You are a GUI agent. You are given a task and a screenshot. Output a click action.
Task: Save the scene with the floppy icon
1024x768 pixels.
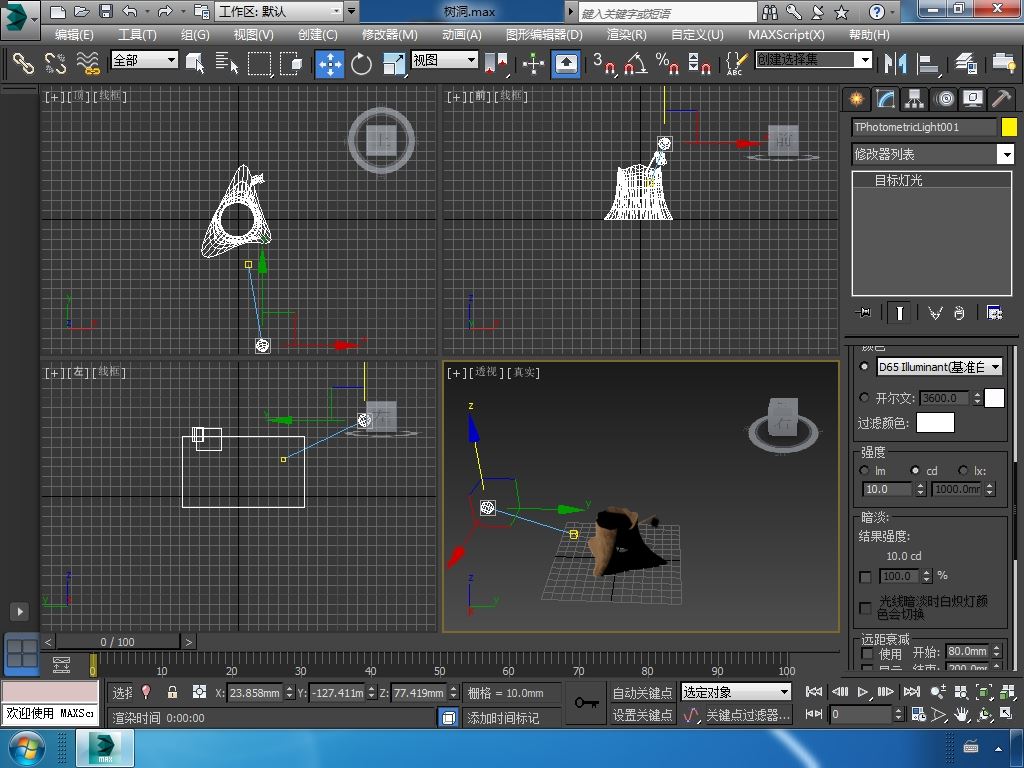pyautogui.click(x=106, y=11)
